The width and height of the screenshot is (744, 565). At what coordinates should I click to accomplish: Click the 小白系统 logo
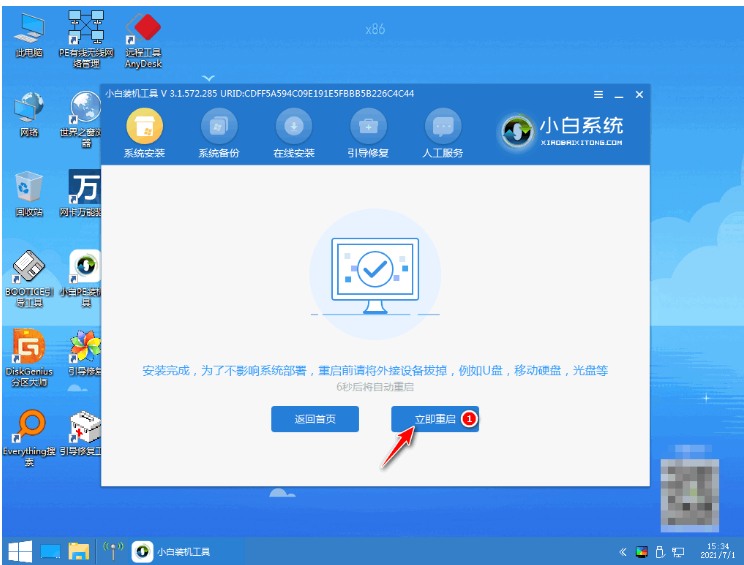[x=562, y=131]
